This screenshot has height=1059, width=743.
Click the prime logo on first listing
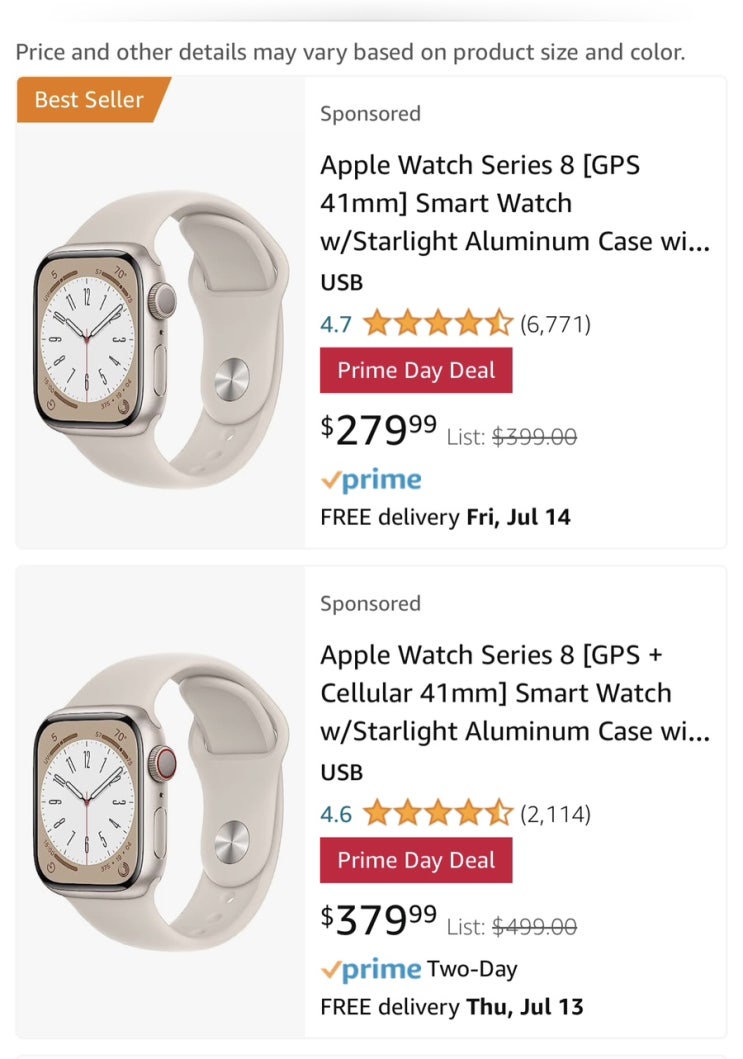[x=372, y=480]
